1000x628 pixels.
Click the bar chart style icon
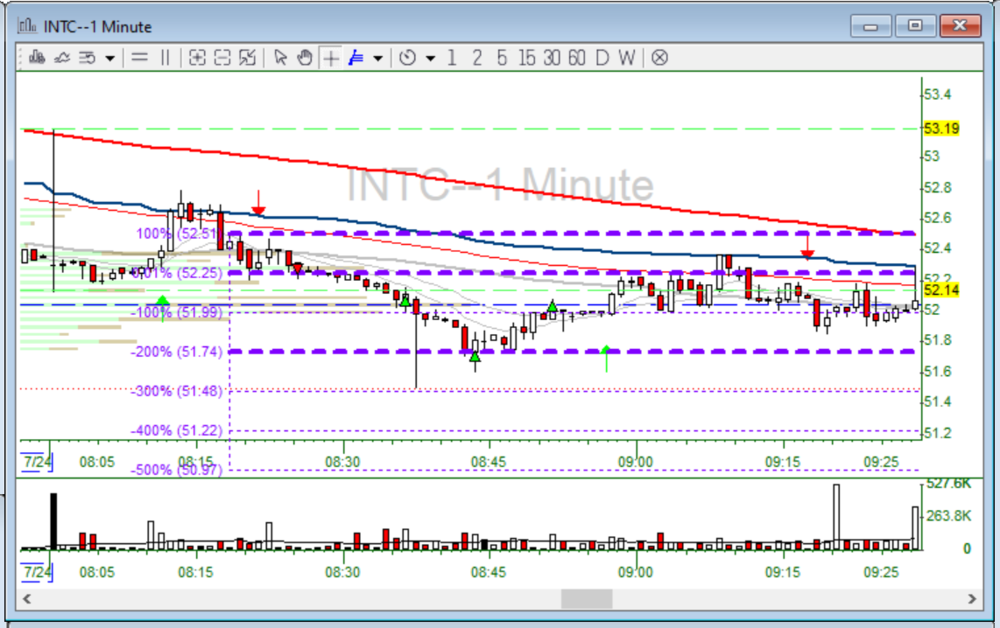point(36,58)
